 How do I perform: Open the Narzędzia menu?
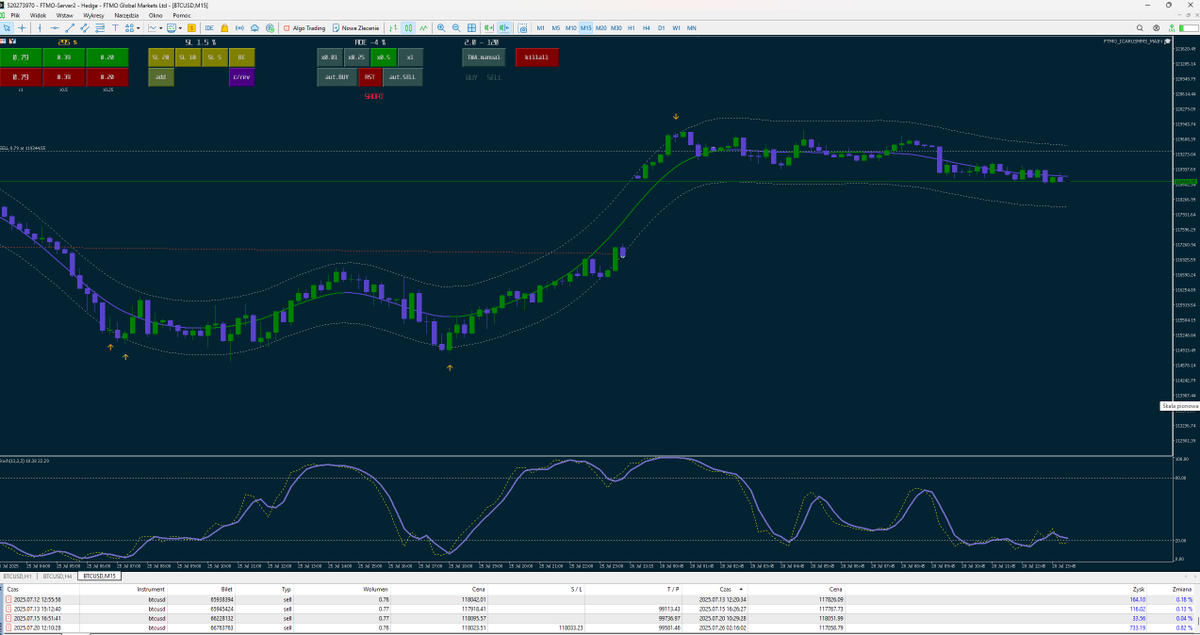coord(126,16)
